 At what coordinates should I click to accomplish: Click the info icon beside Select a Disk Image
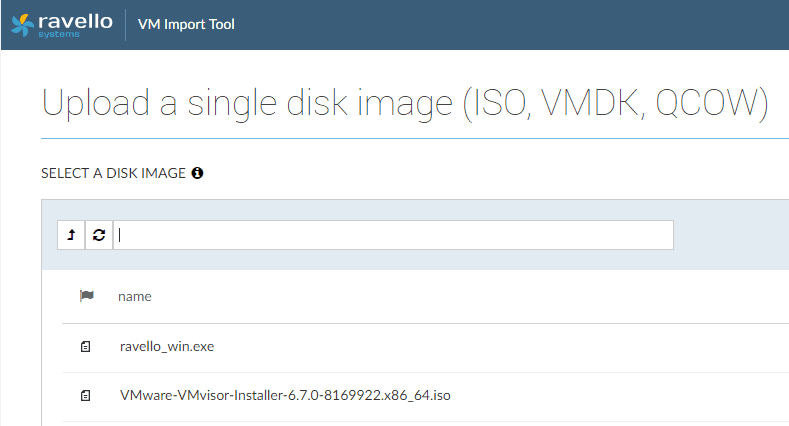pos(197,173)
